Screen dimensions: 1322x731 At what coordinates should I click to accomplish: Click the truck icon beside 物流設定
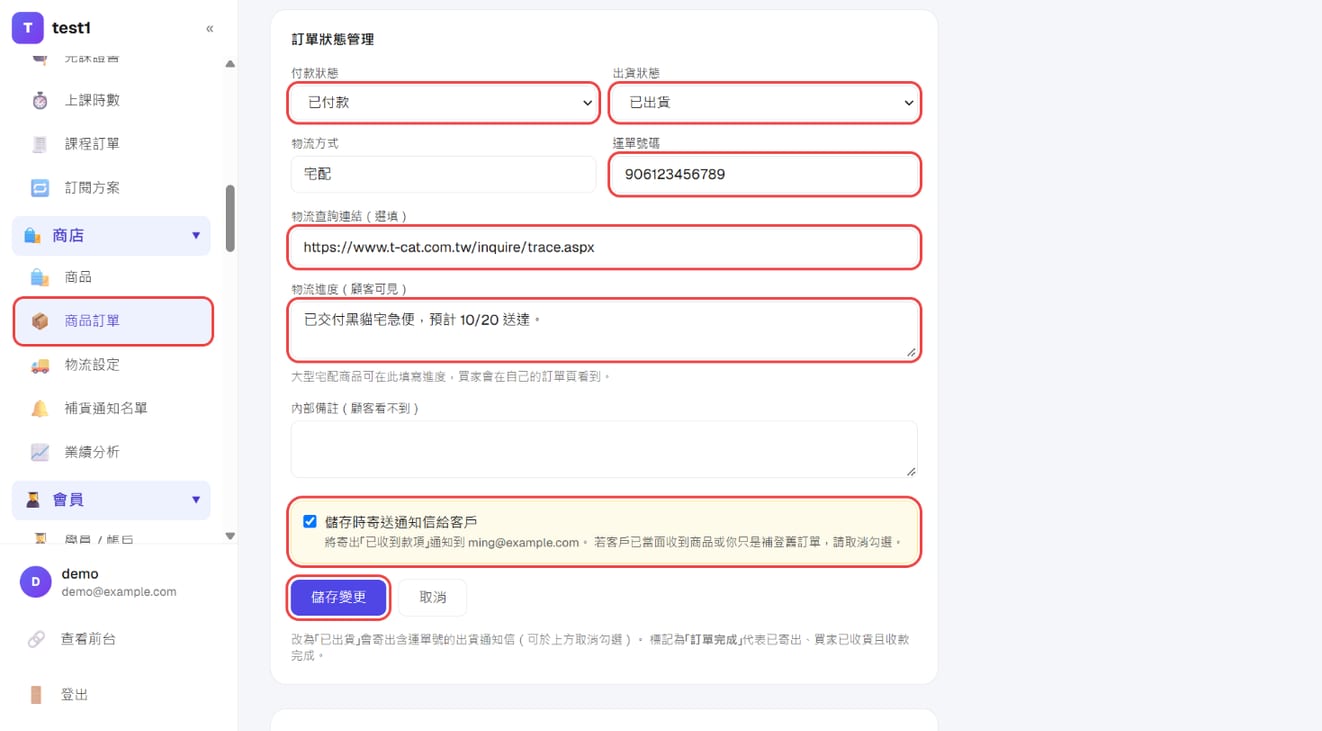[40, 365]
